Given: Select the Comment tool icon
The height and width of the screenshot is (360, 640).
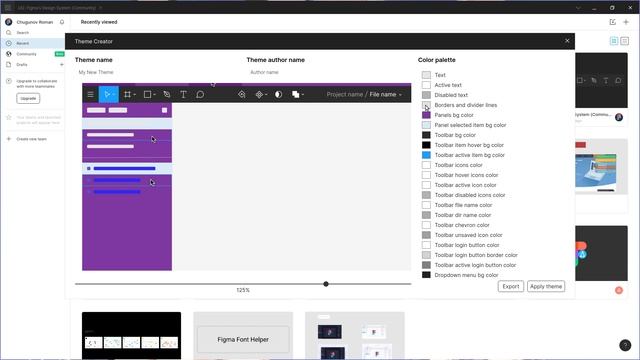Looking at the screenshot, I should point(200,95).
